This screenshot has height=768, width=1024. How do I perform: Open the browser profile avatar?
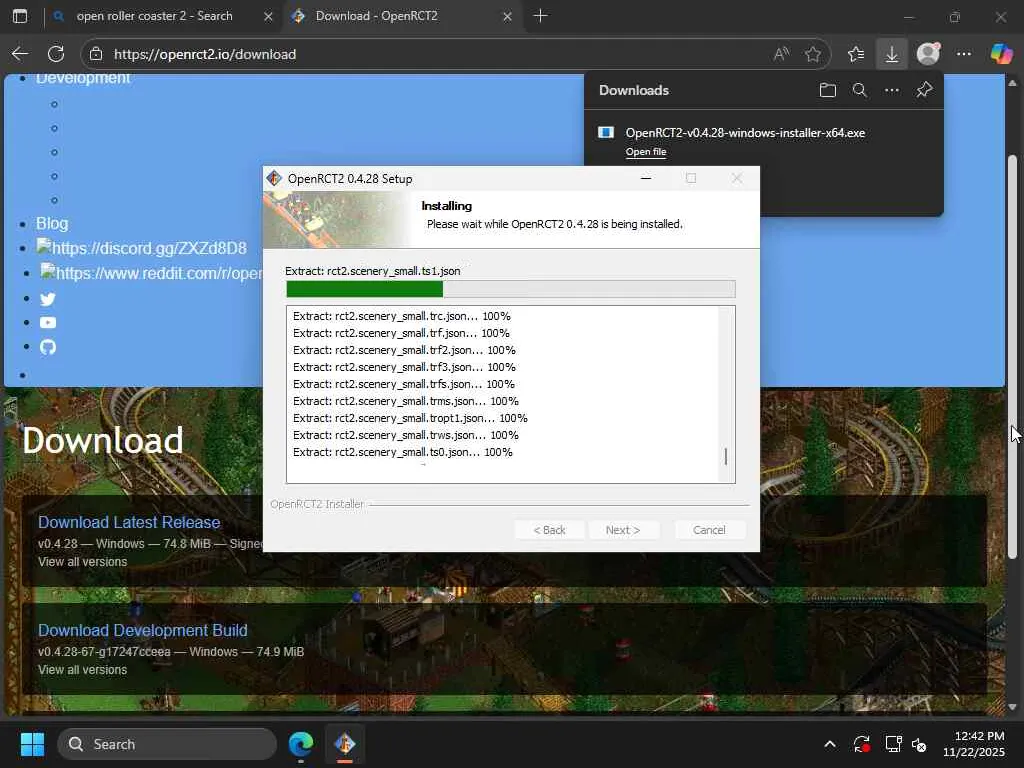click(928, 54)
